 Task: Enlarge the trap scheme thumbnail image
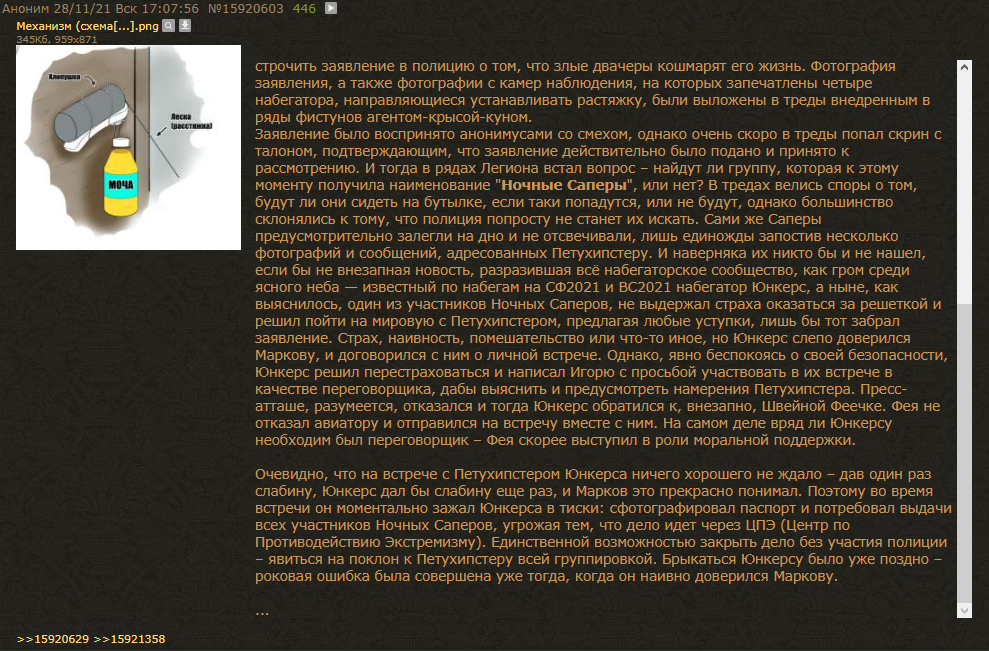128,147
